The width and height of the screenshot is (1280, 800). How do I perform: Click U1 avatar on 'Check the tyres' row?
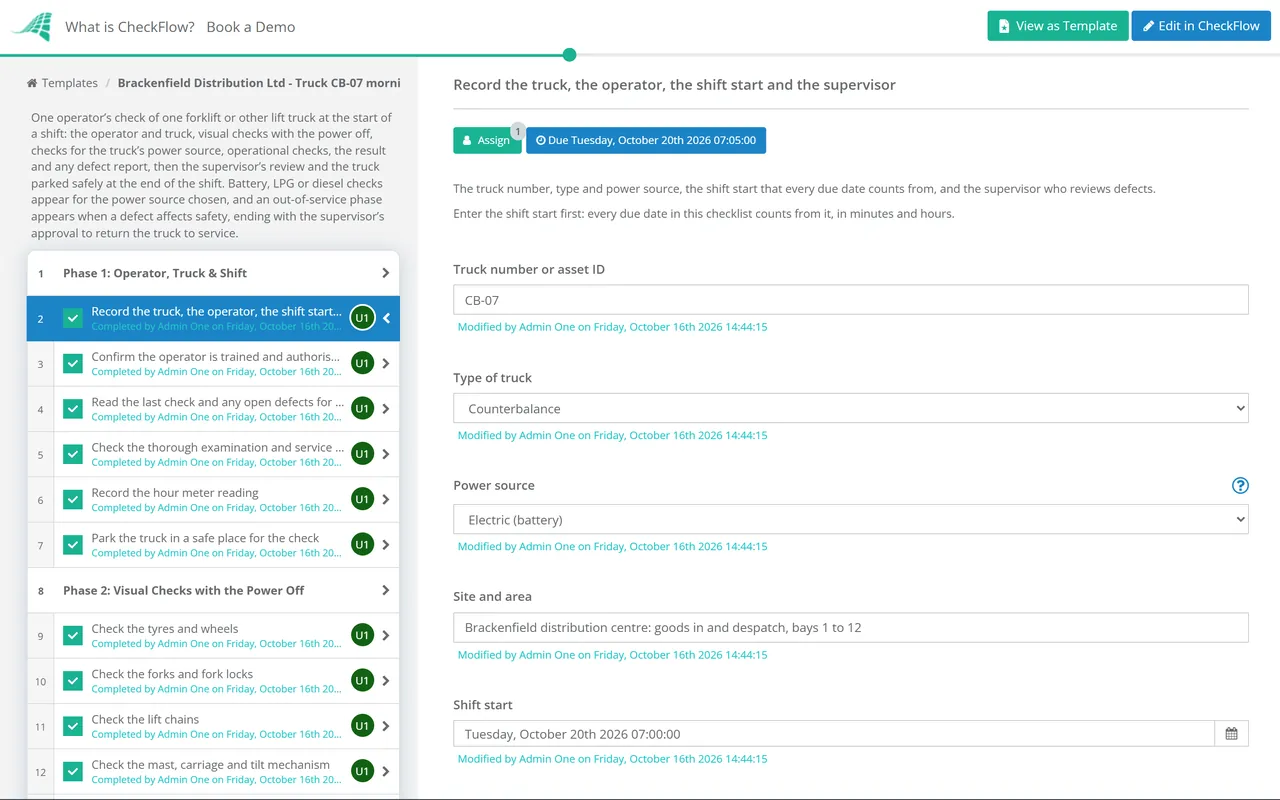(362, 635)
